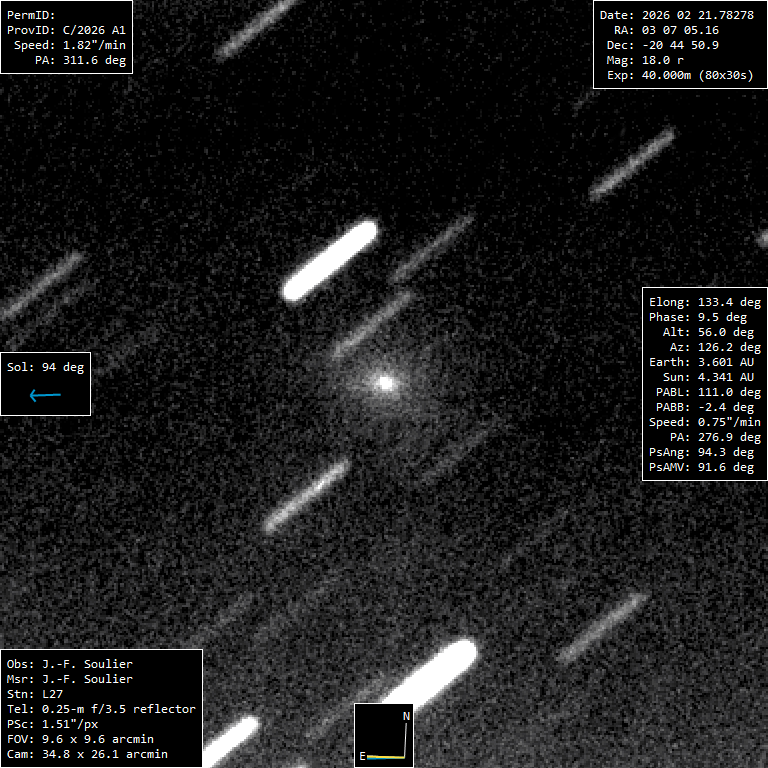This screenshot has width=768, height=768.
Task: Click the Tel: 0.25-m f/3.5 reflector line
Action: [101, 709]
